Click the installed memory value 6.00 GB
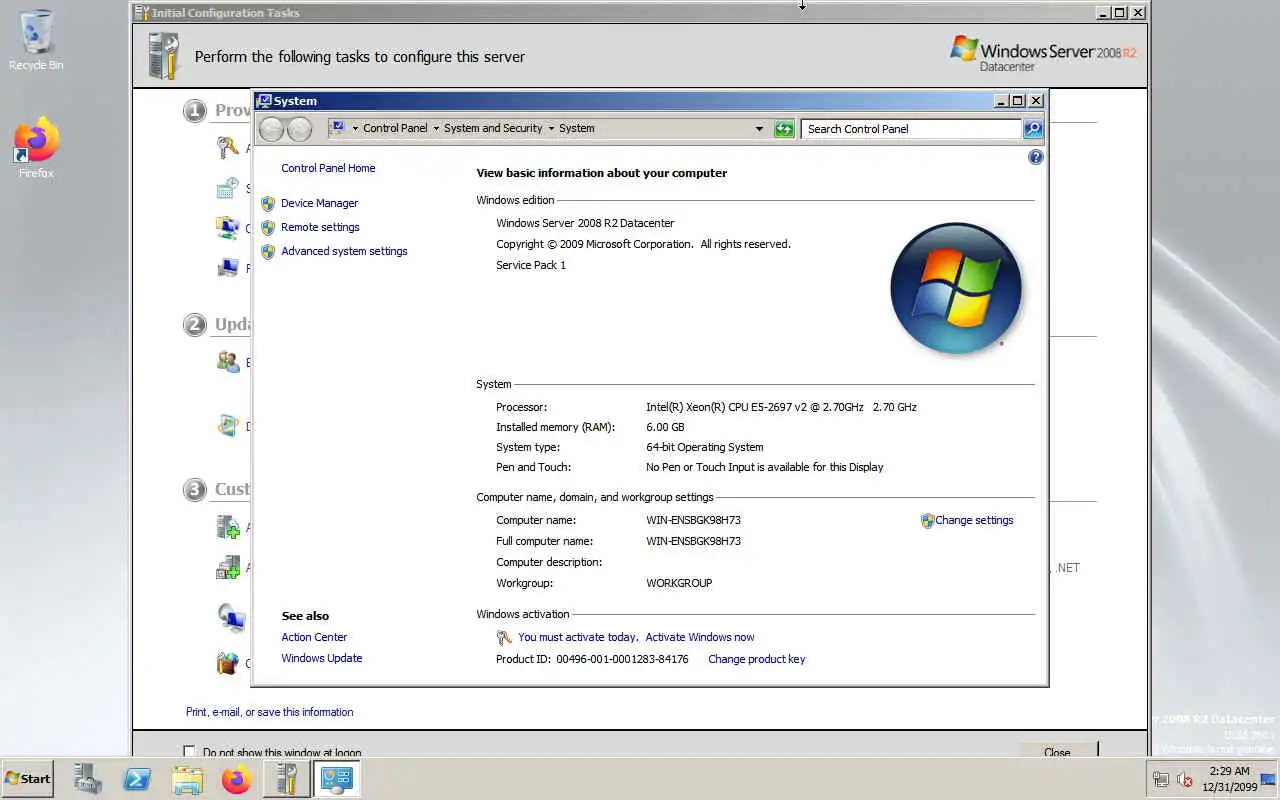Screen dimensions: 1280x800 [665, 427]
